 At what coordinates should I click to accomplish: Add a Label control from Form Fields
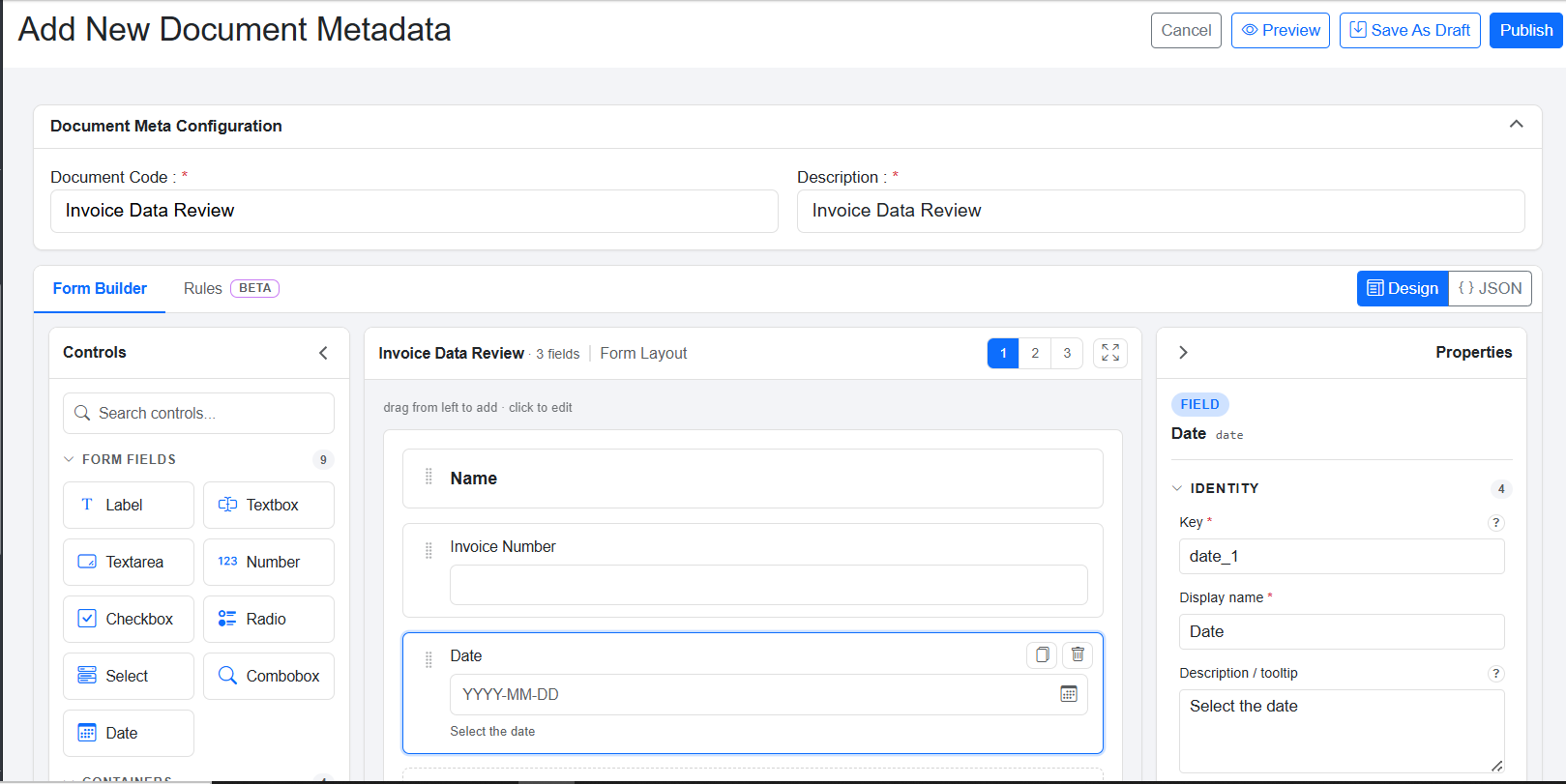pyautogui.click(x=129, y=505)
